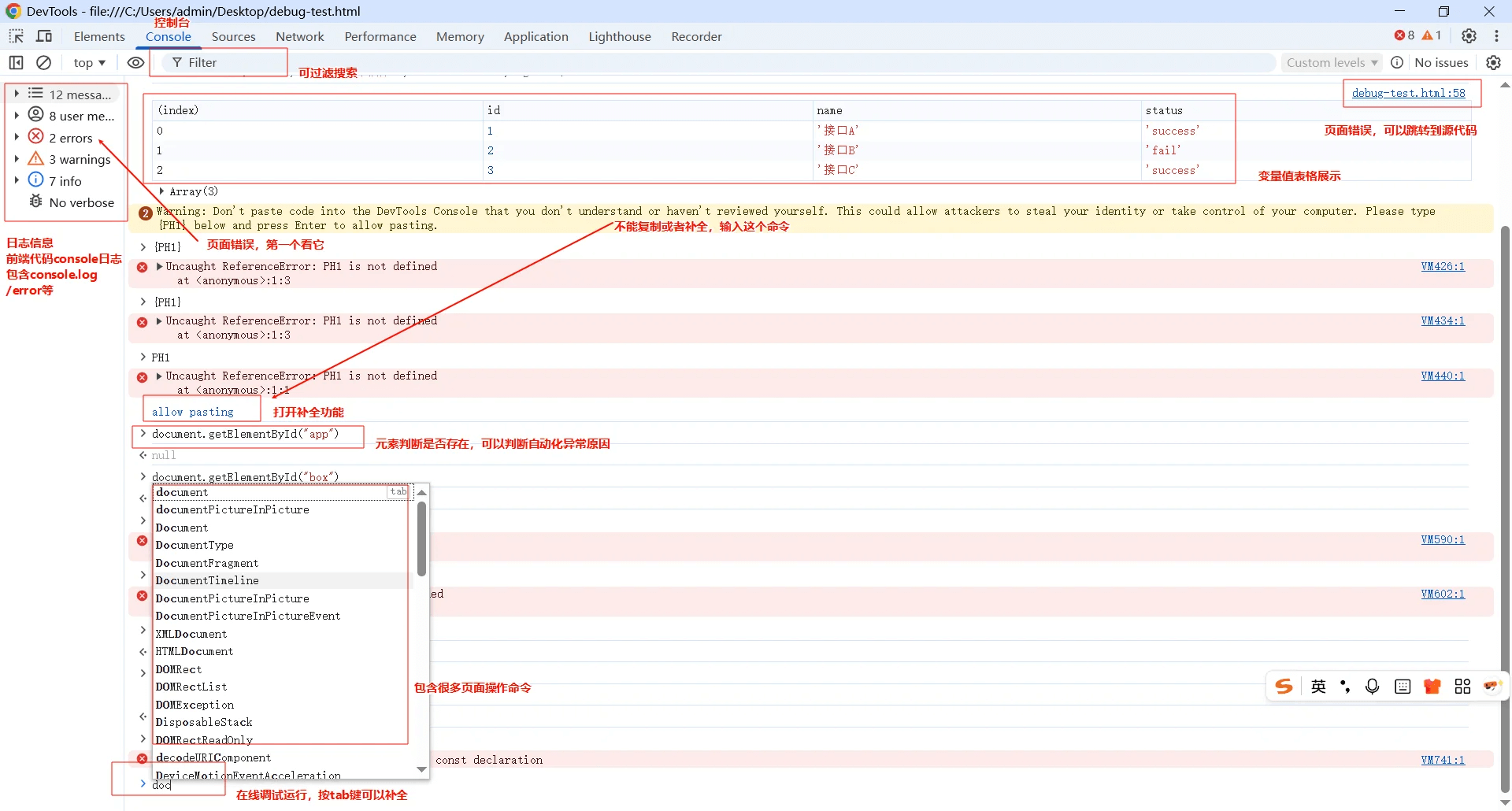Click the red error count badge

(x=1404, y=35)
